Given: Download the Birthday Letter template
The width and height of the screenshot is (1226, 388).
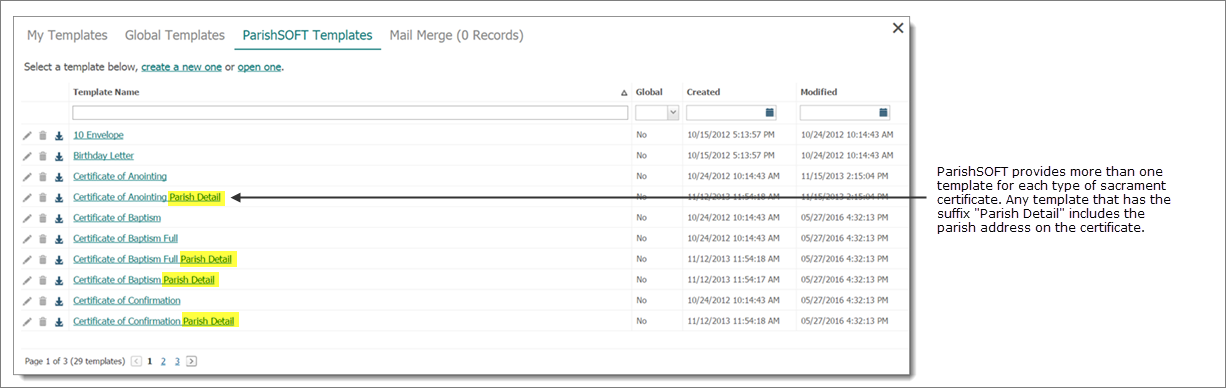Looking at the screenshot, I should tap(58, 156).
